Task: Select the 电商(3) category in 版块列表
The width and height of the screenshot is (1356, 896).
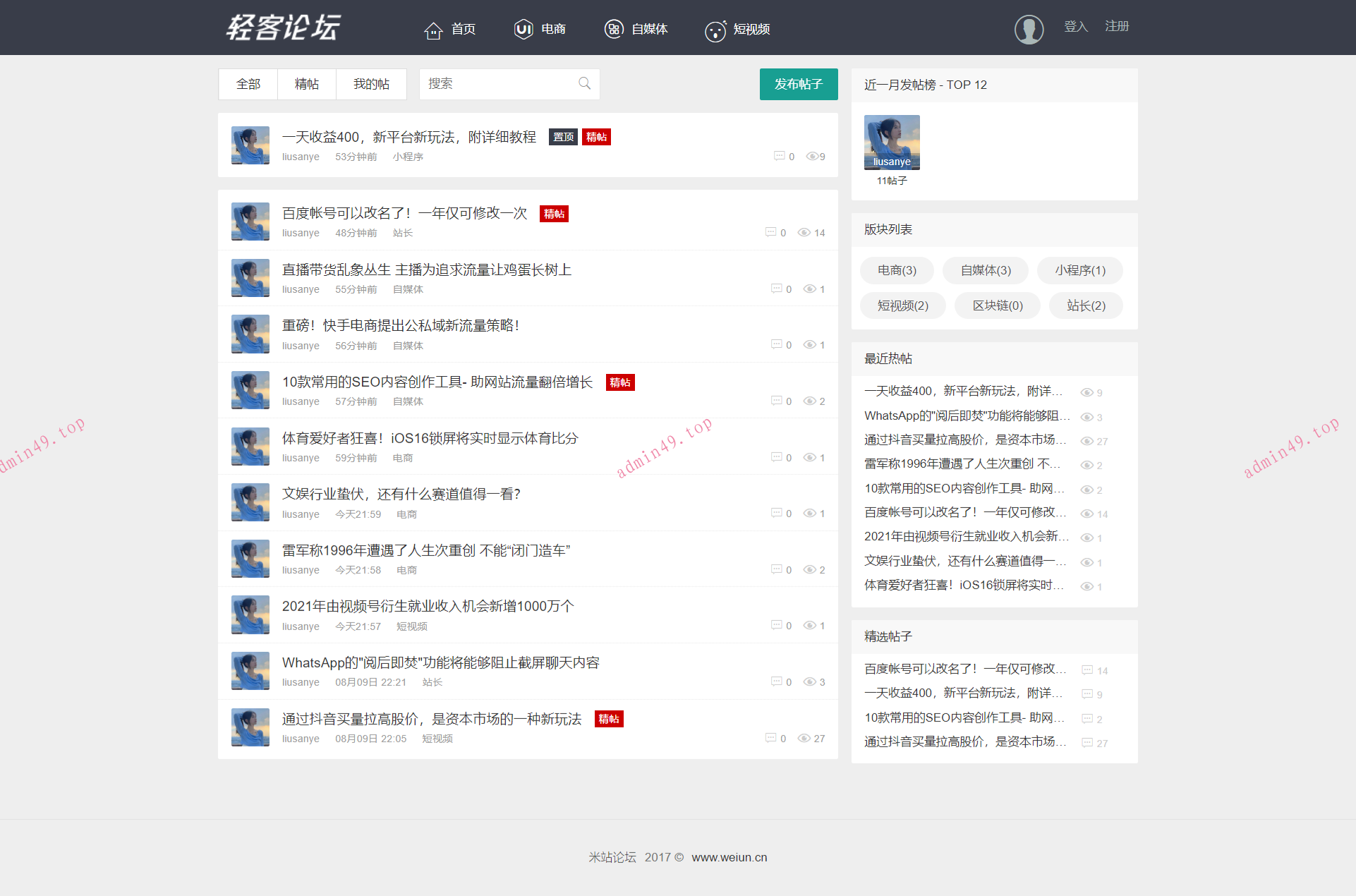Action: (x=896, y=270)
